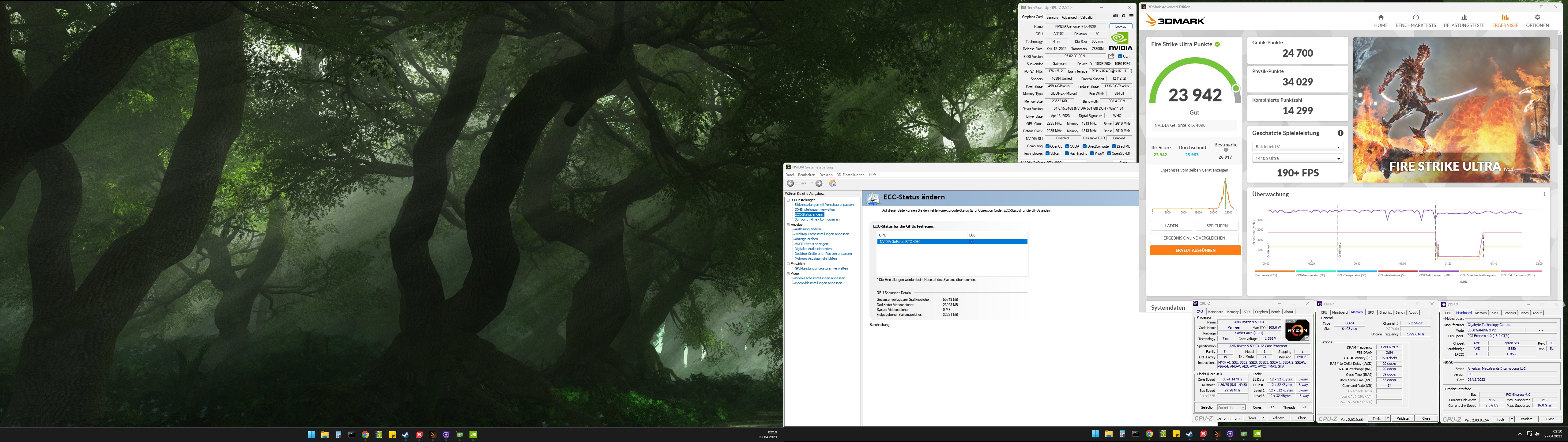The image size is (1568, 442).
Task: Click the 3DMark logo
Action: [1175, 21]
